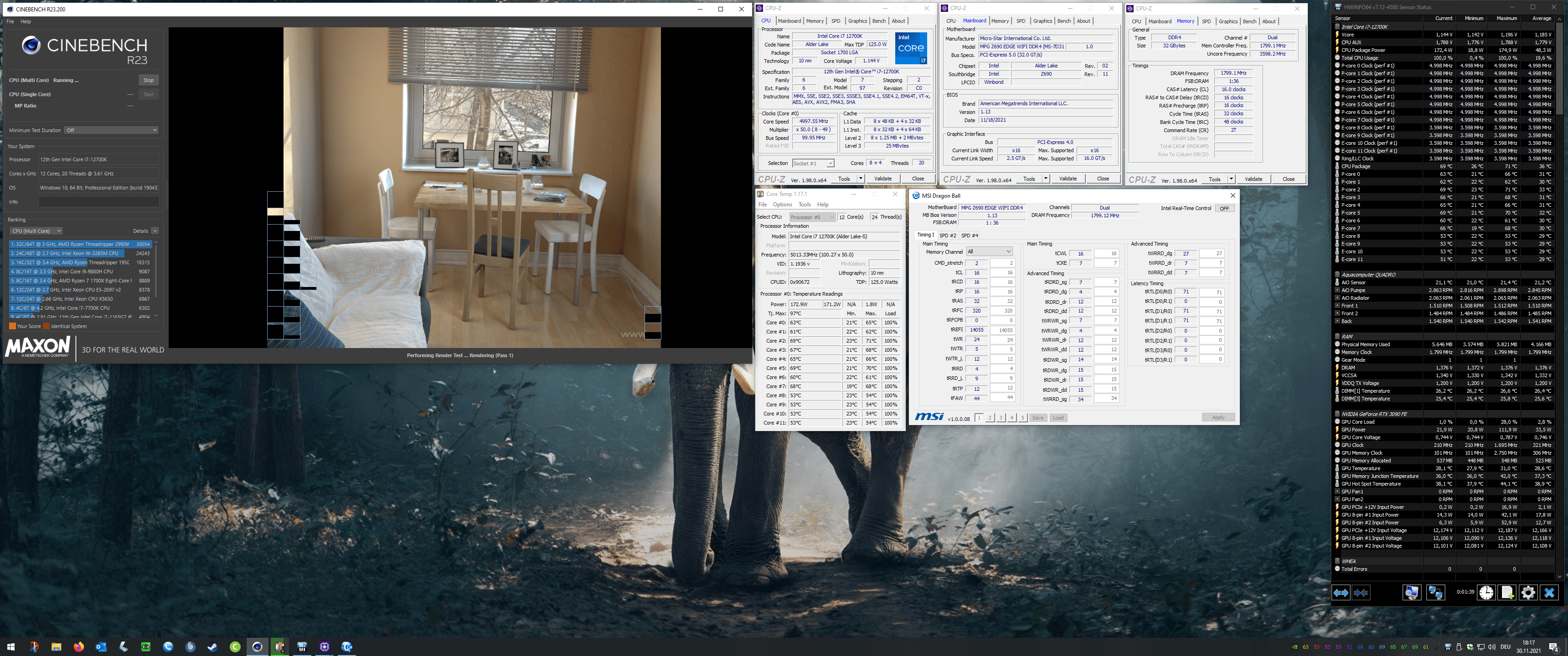Switch first CPU-Z window to Bench tab
This screenshot has width=1568, height=656.
pyautogui.click(x=879, y=20)
